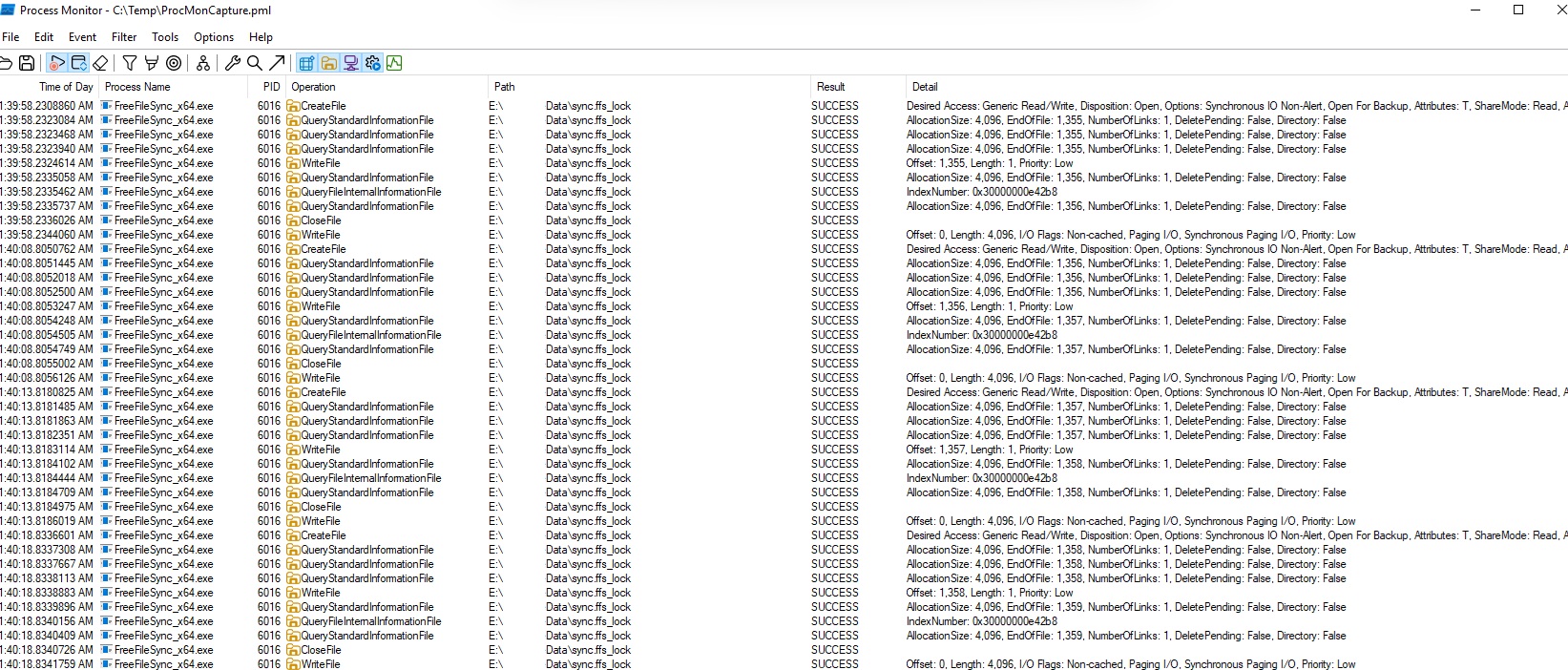This screenshot has height=670, width=1568.
Task: Toggle Show Profiling Events graph icon
Action: 394,63
